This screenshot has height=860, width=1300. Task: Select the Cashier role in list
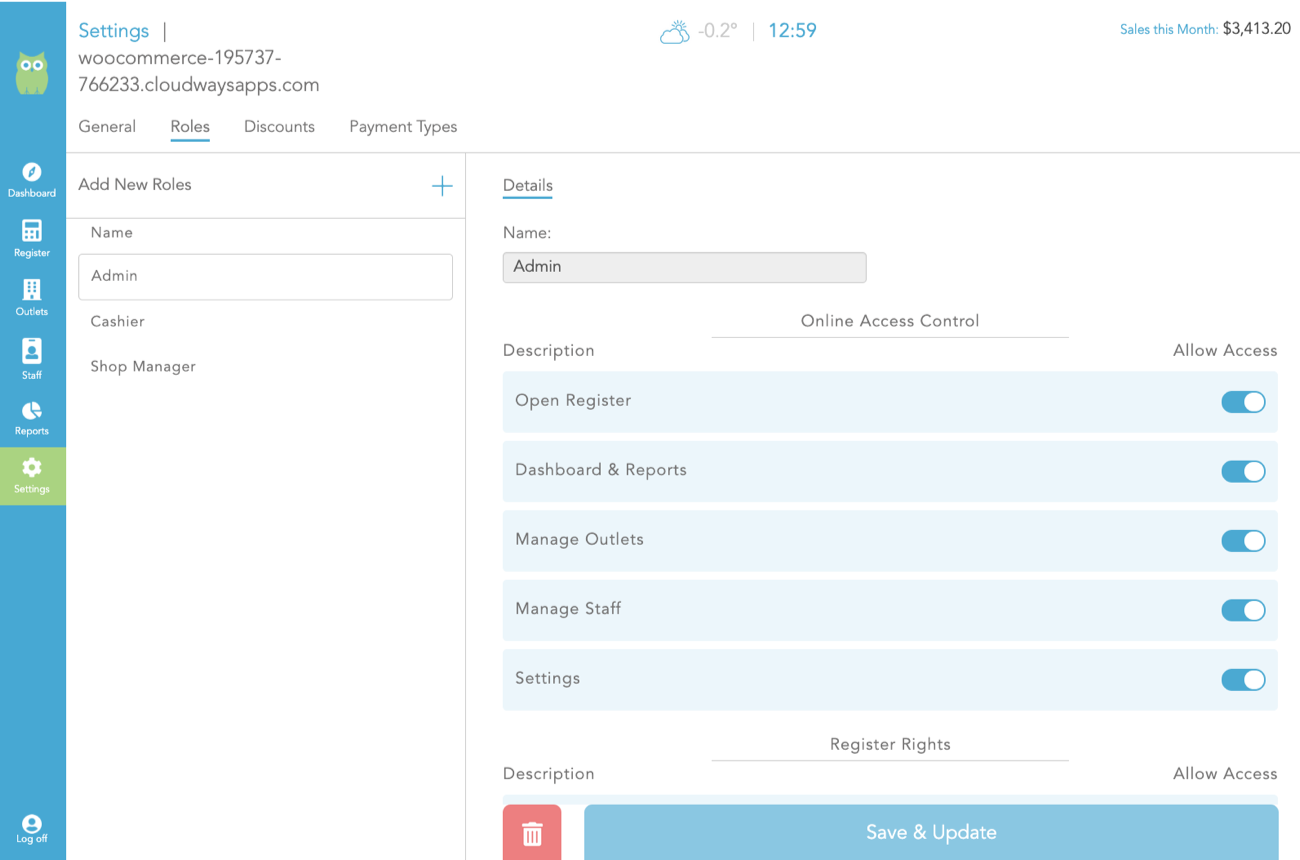[118, 321]
